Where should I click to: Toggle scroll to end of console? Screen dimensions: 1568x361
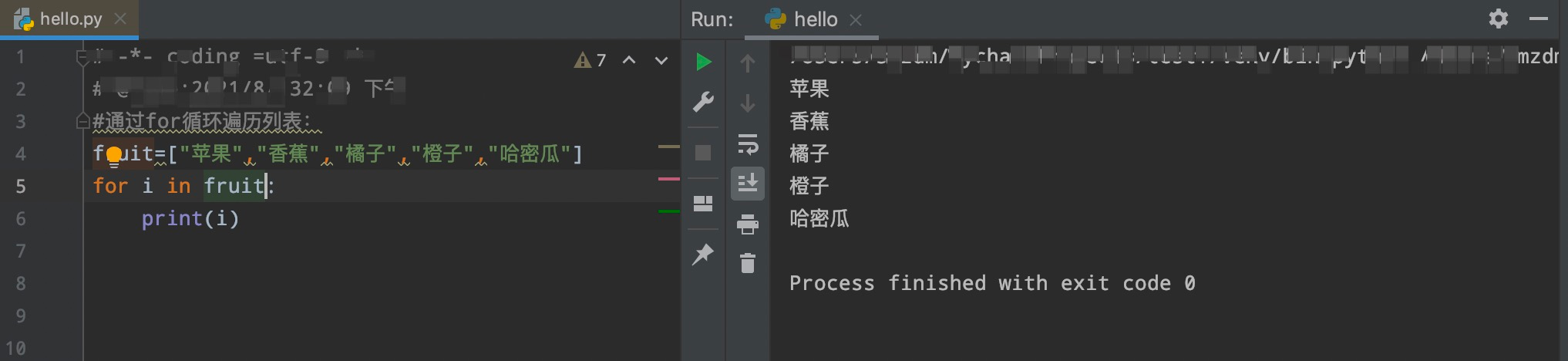(x=747, y=184)
